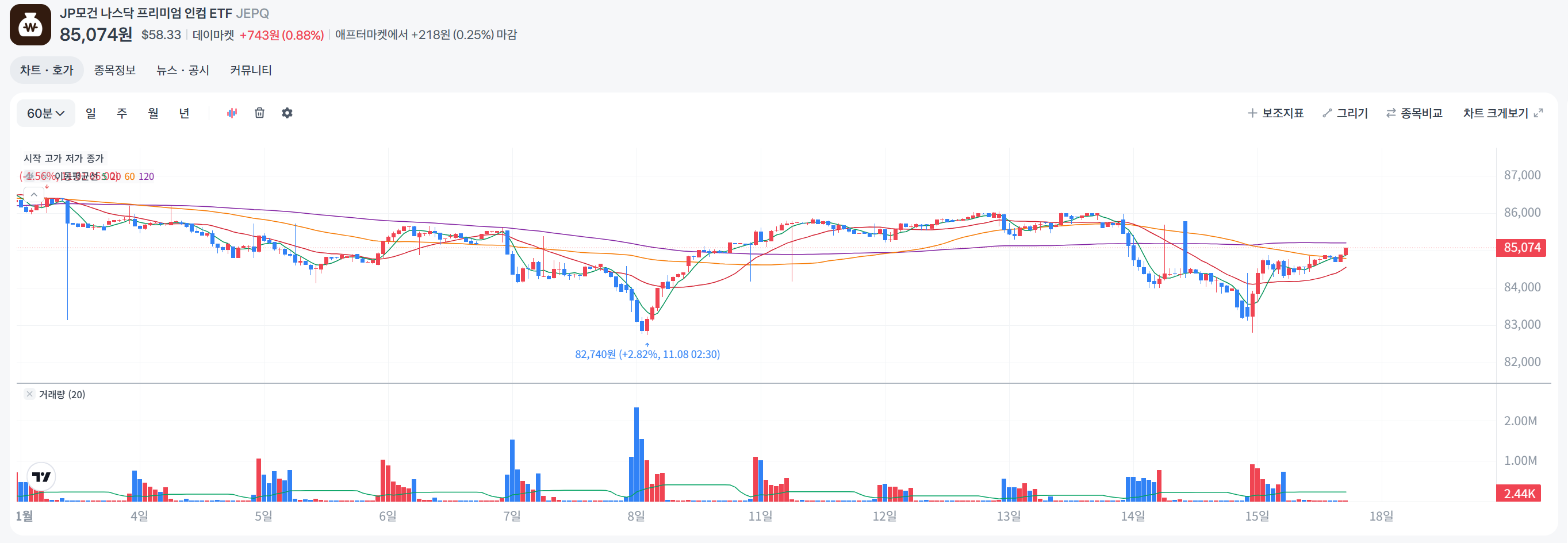Click the 종목비교 compare button

tap(1414, 113)
